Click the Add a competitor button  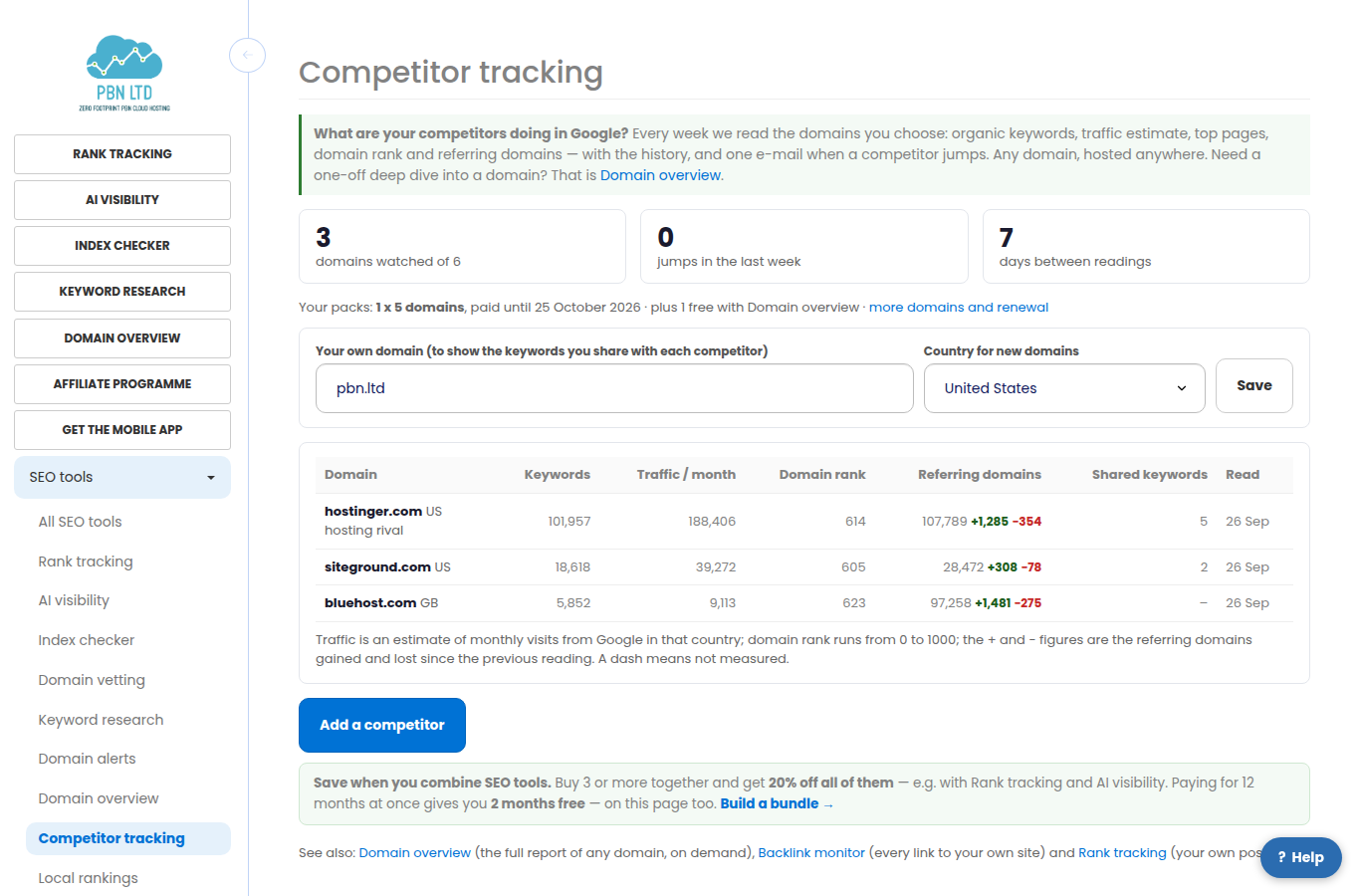point(382,726)
